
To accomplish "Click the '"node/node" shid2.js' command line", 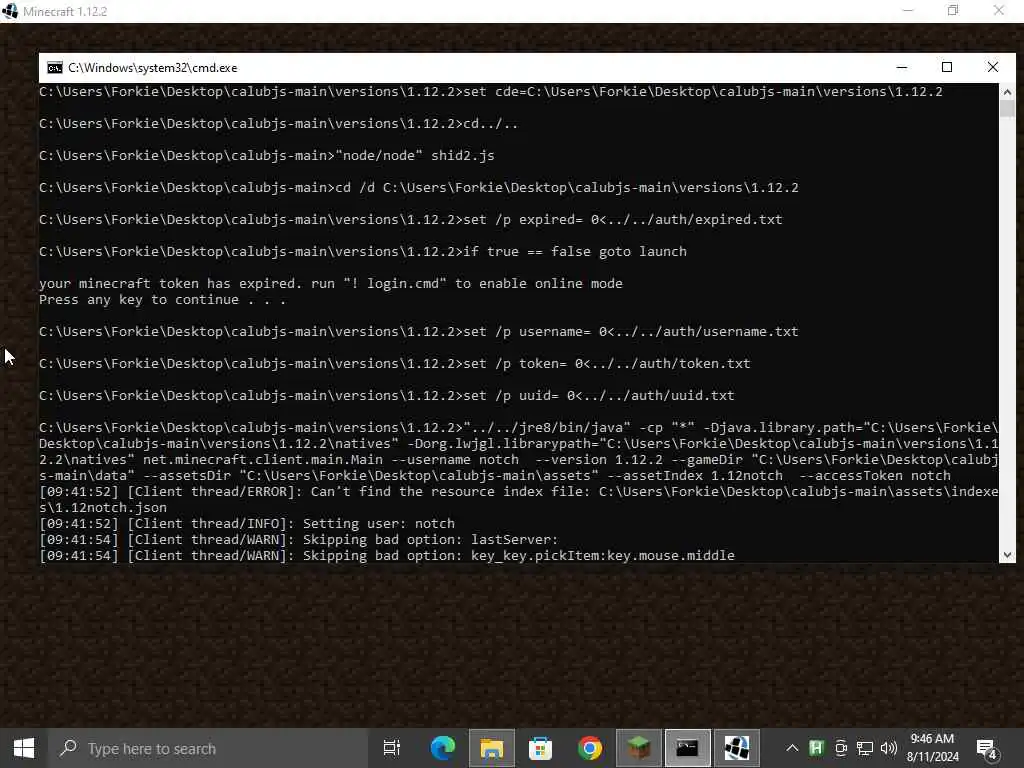I will point(266,155).
